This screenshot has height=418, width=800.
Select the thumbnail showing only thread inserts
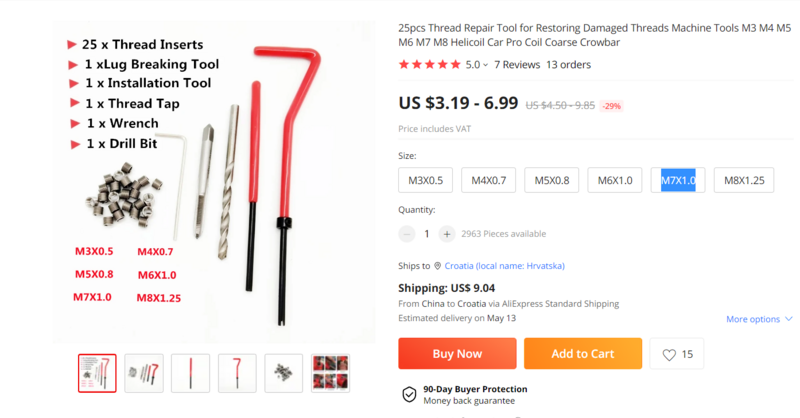coord(284,373)
